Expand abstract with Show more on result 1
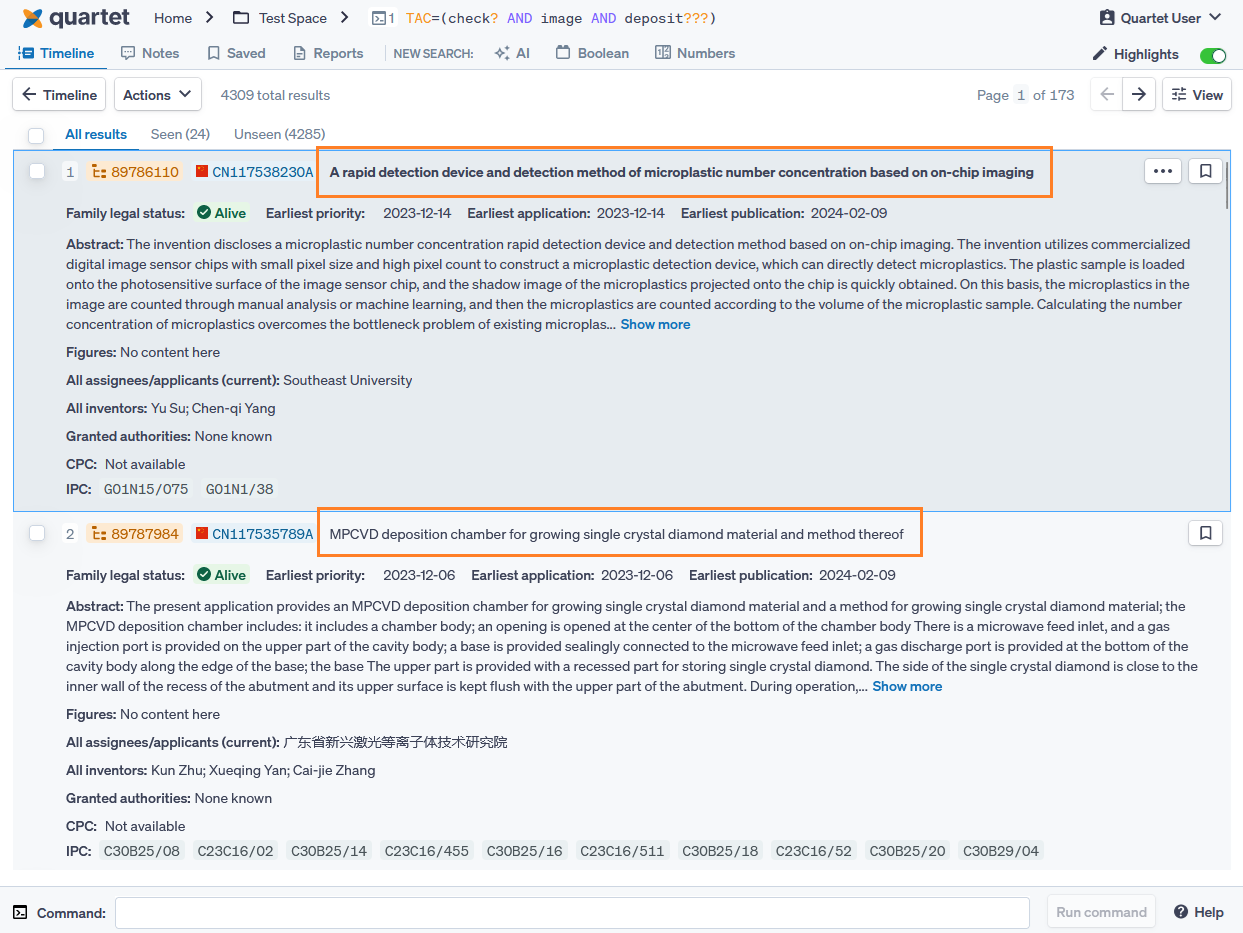The image size is (1243, 933). click(655, 324)
